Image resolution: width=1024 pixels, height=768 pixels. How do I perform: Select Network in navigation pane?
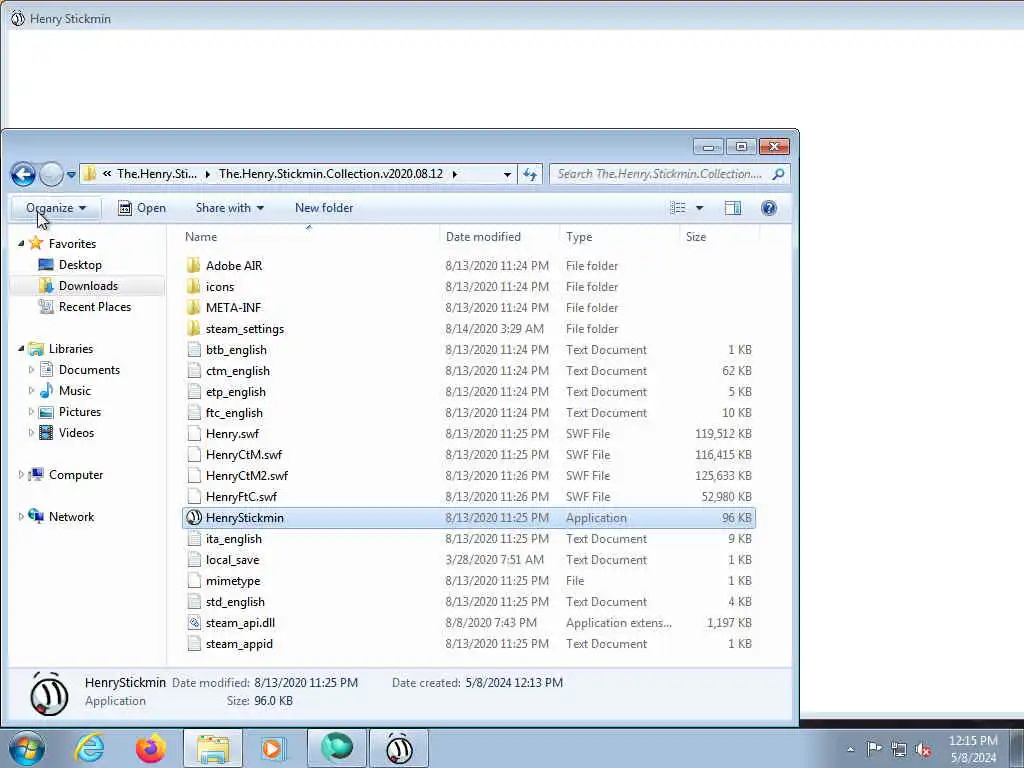pos(71,517)
